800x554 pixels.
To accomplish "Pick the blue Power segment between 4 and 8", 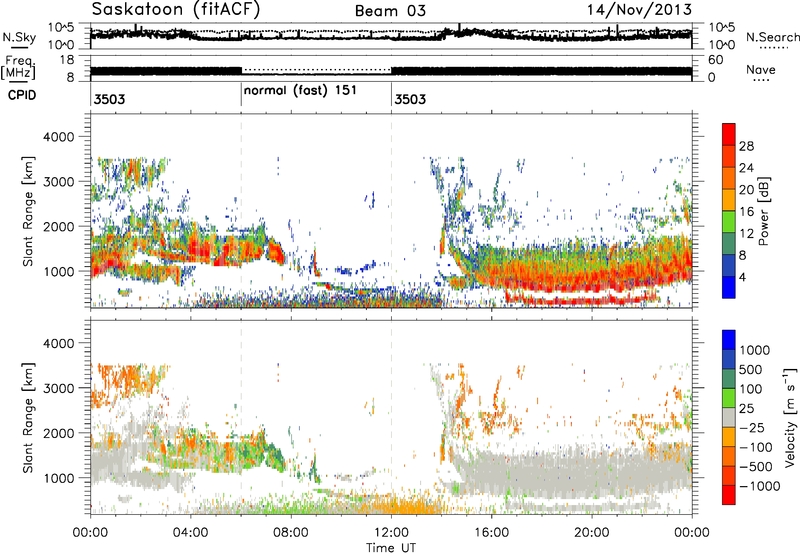I will tap(729, 265).
